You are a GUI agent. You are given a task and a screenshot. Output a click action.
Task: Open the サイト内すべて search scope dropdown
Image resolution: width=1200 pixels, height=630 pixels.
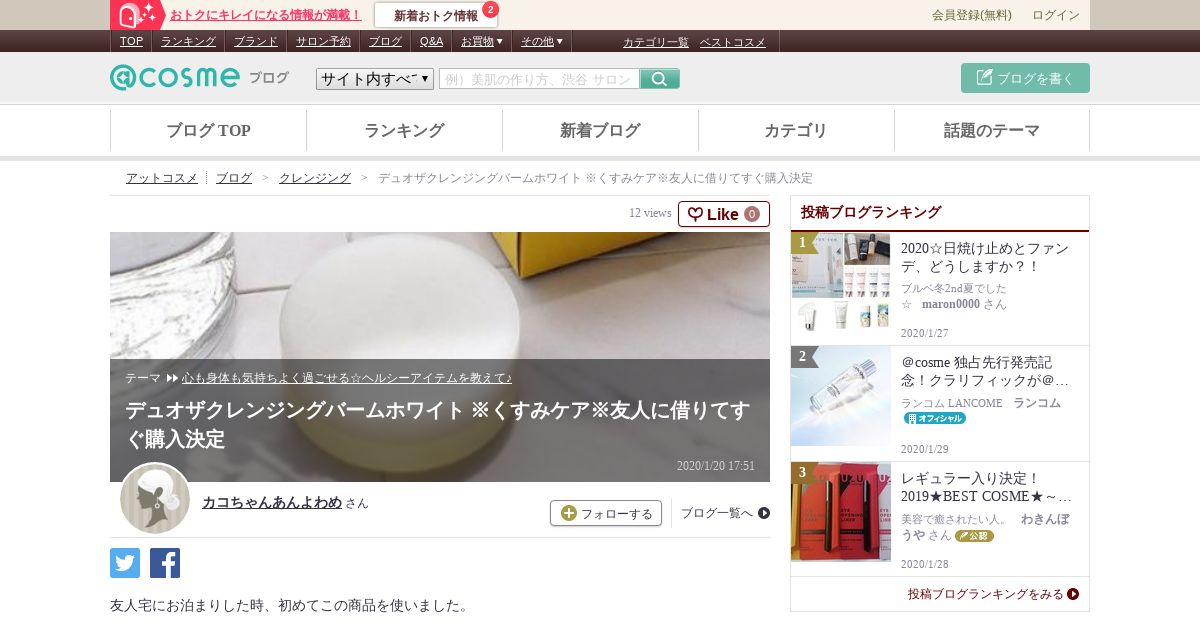(x=375, y=79)
